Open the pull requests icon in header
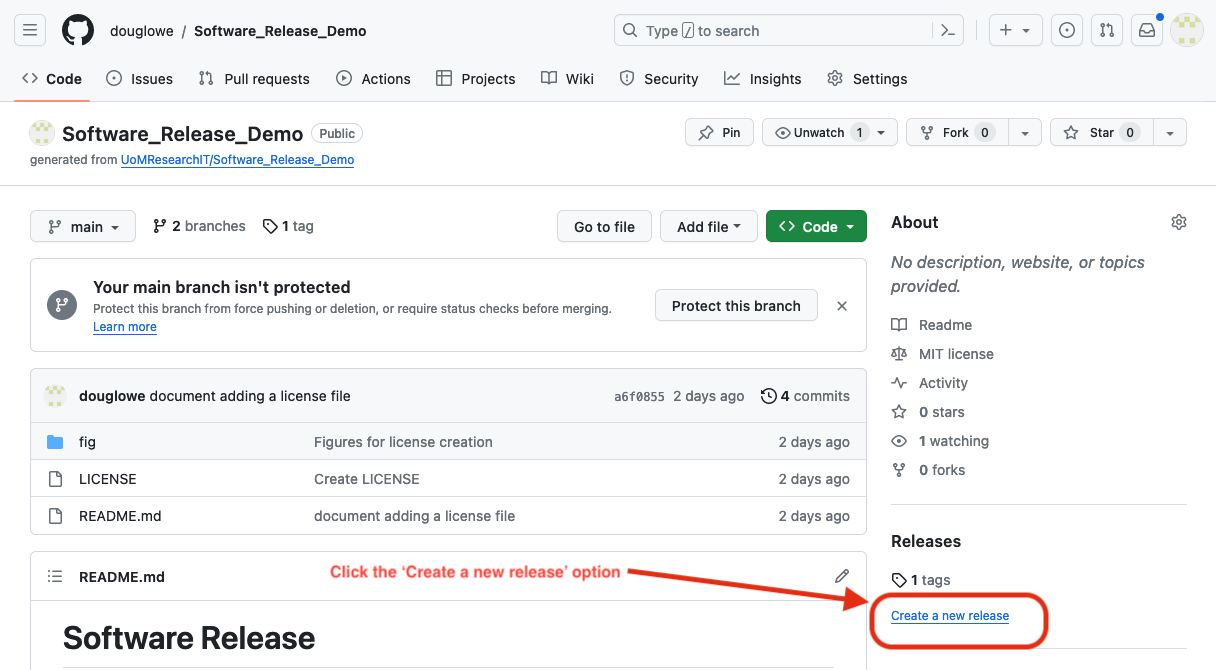Screen dimensions: 1216x670 [x=1107, y=31]
